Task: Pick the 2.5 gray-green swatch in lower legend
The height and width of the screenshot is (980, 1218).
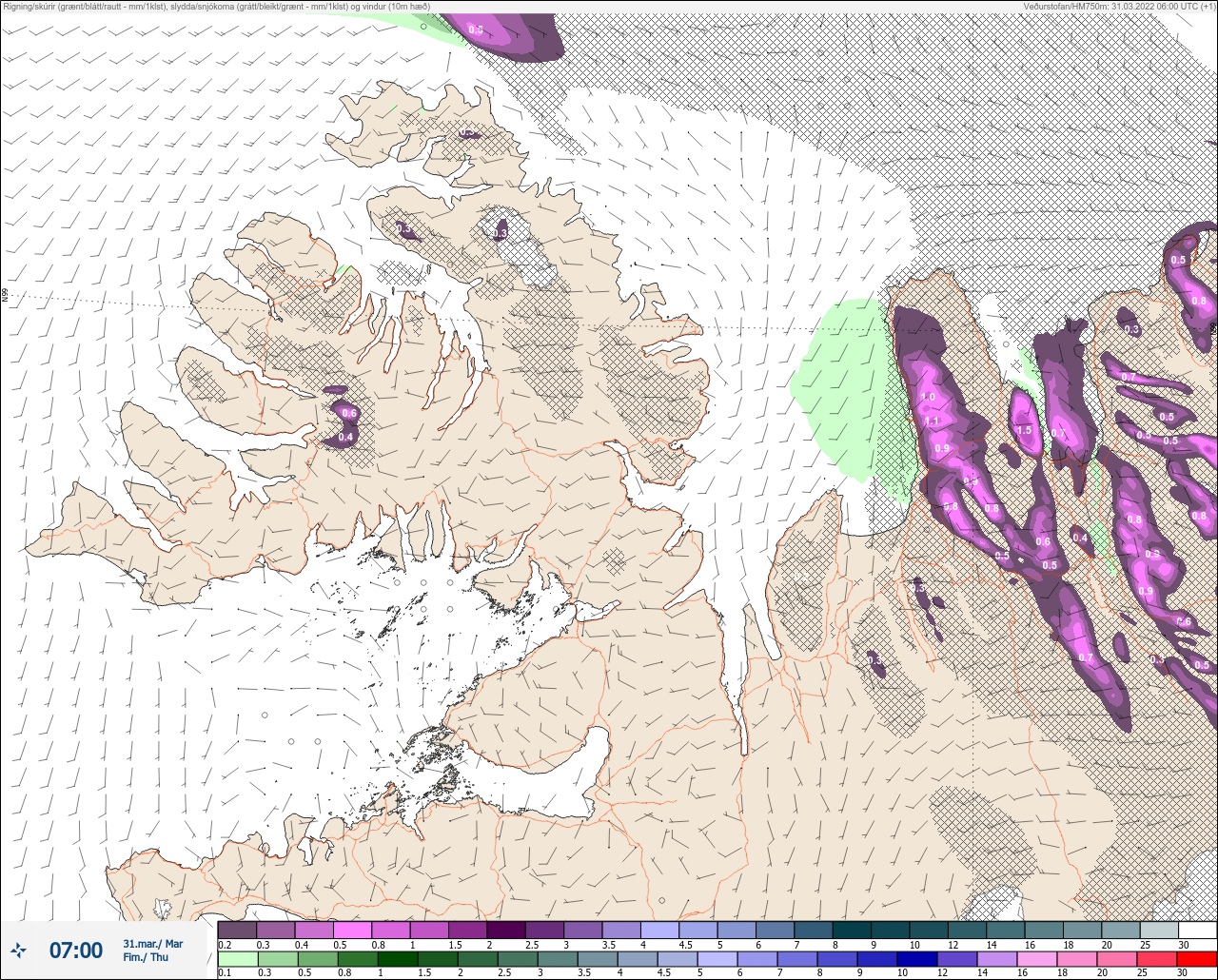Action: point(517,959)
